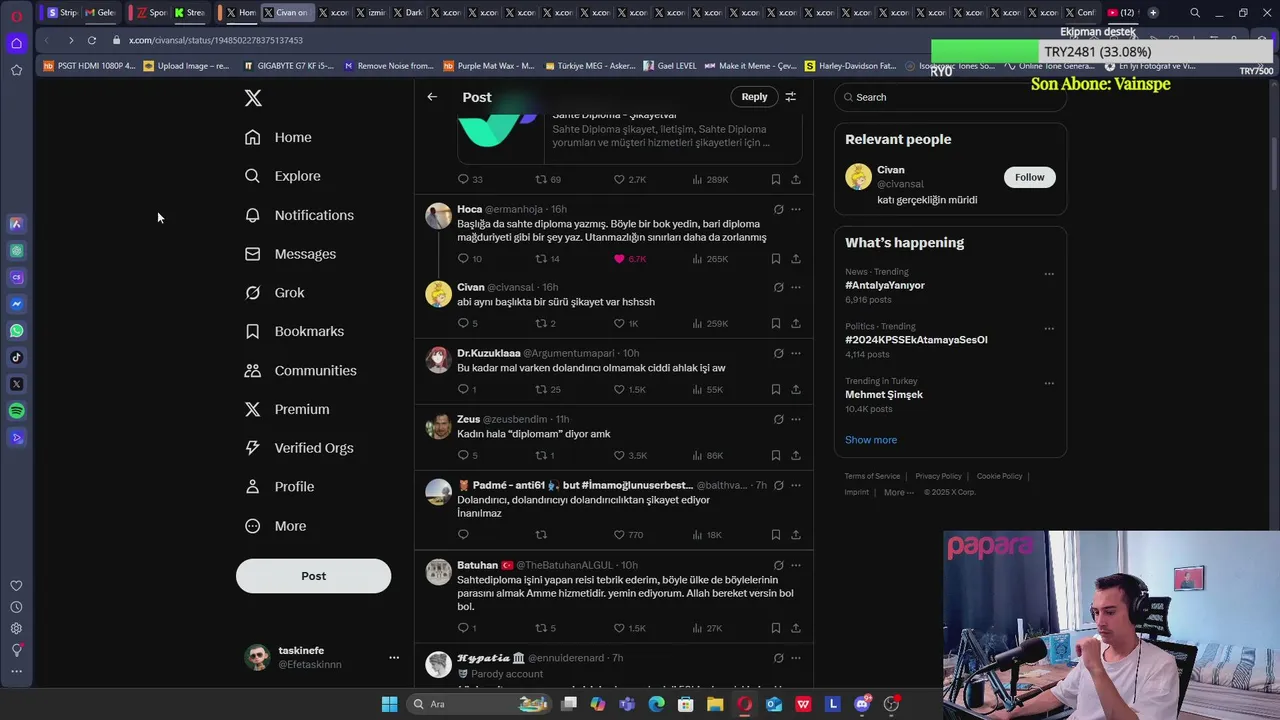Click the large Post button
Screen dimensions: 1280x720
coord(313,576)
